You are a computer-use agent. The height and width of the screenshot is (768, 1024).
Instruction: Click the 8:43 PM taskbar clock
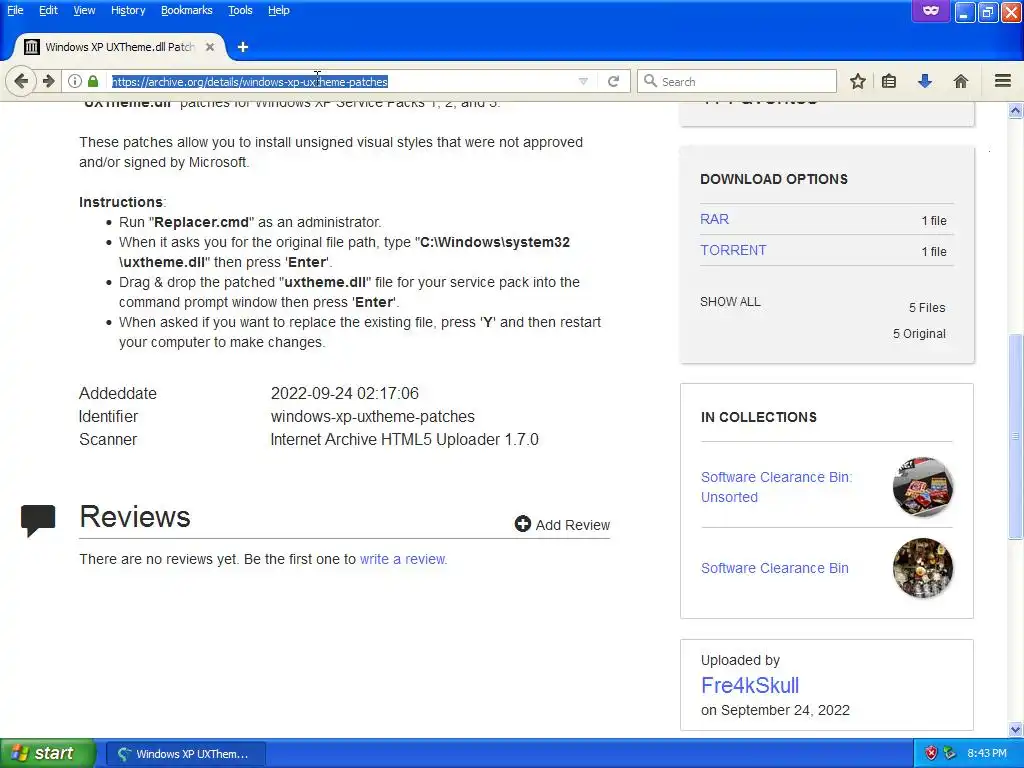pyautogui.click(x=986, y=753)
